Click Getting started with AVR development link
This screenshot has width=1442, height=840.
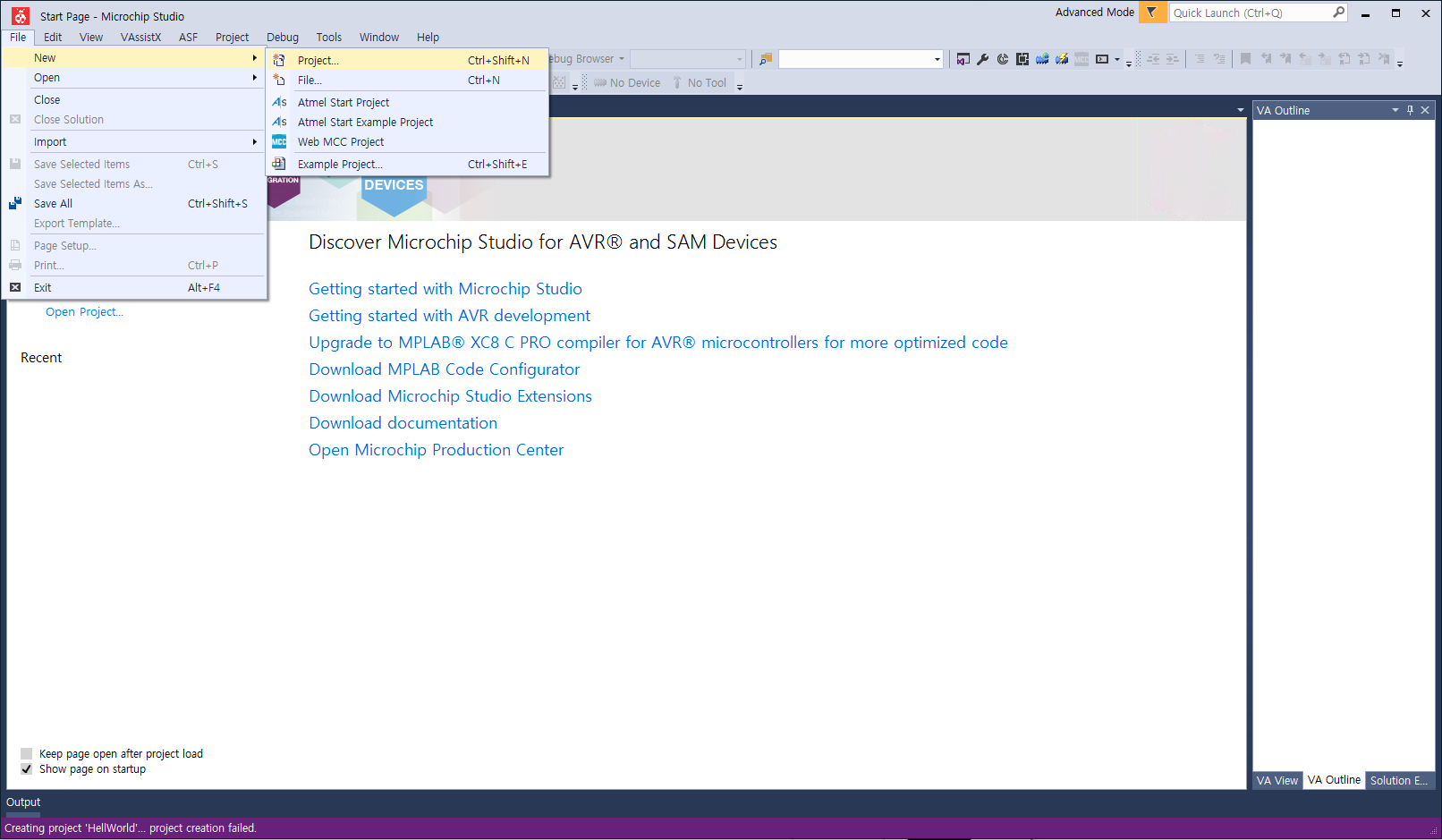pyautogui.click(x=449, y=316)
